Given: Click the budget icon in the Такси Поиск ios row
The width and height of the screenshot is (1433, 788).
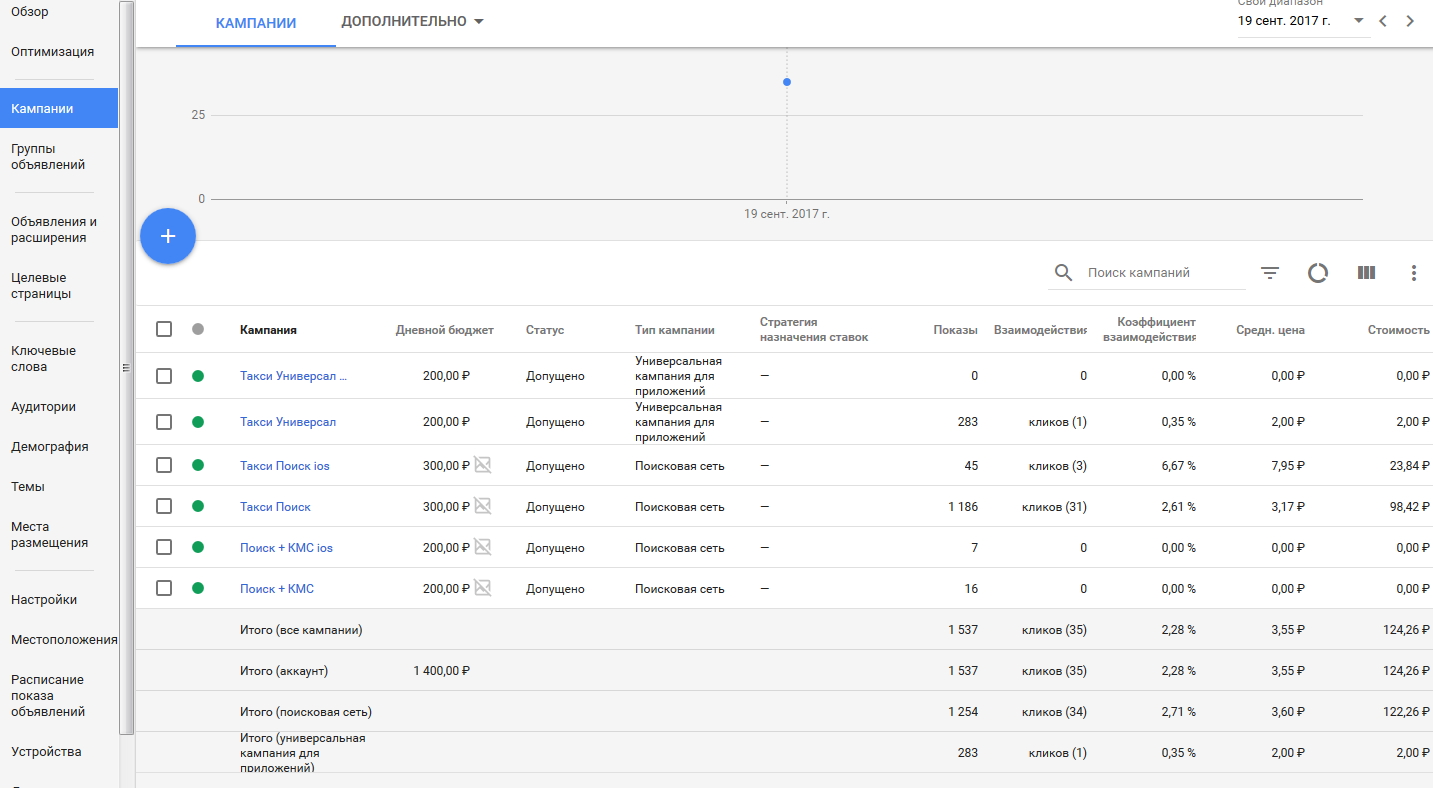Looking at the screenshot, I should 483,465.
